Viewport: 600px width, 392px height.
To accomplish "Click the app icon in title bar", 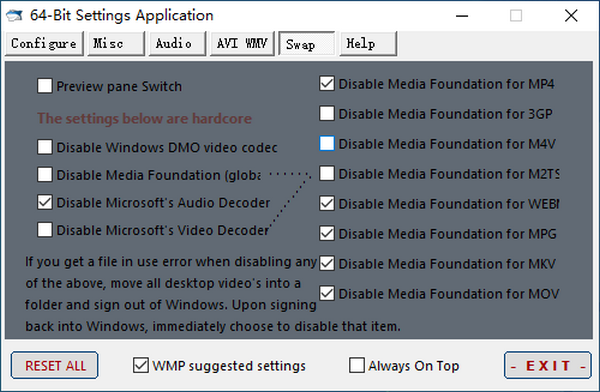I will (14, 16).
